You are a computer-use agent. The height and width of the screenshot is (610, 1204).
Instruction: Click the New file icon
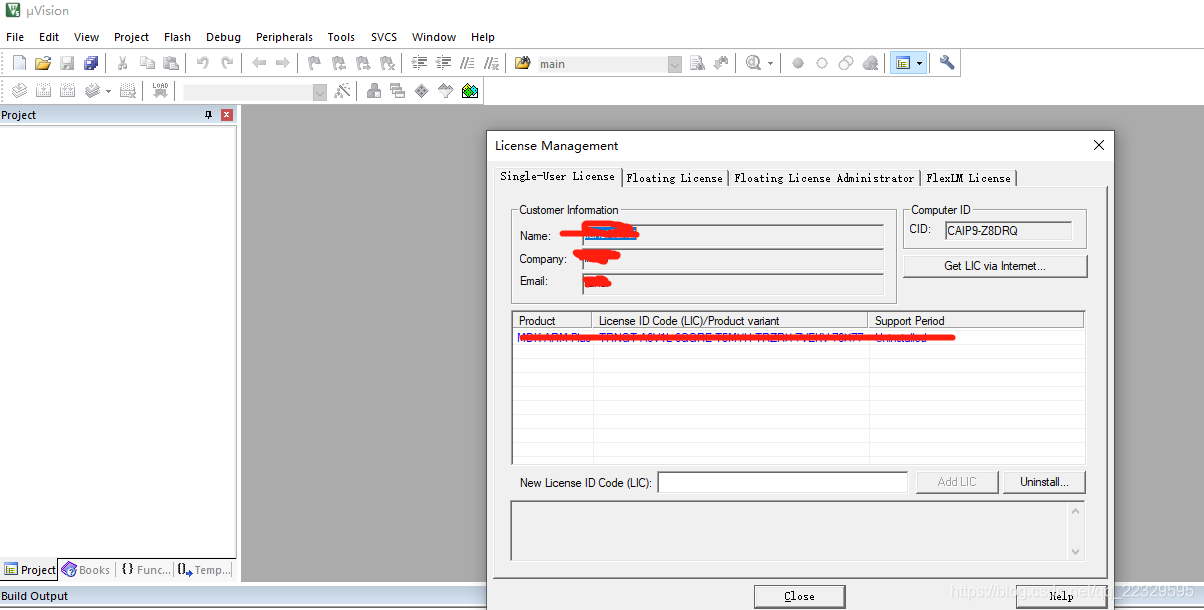coord(19,63)
